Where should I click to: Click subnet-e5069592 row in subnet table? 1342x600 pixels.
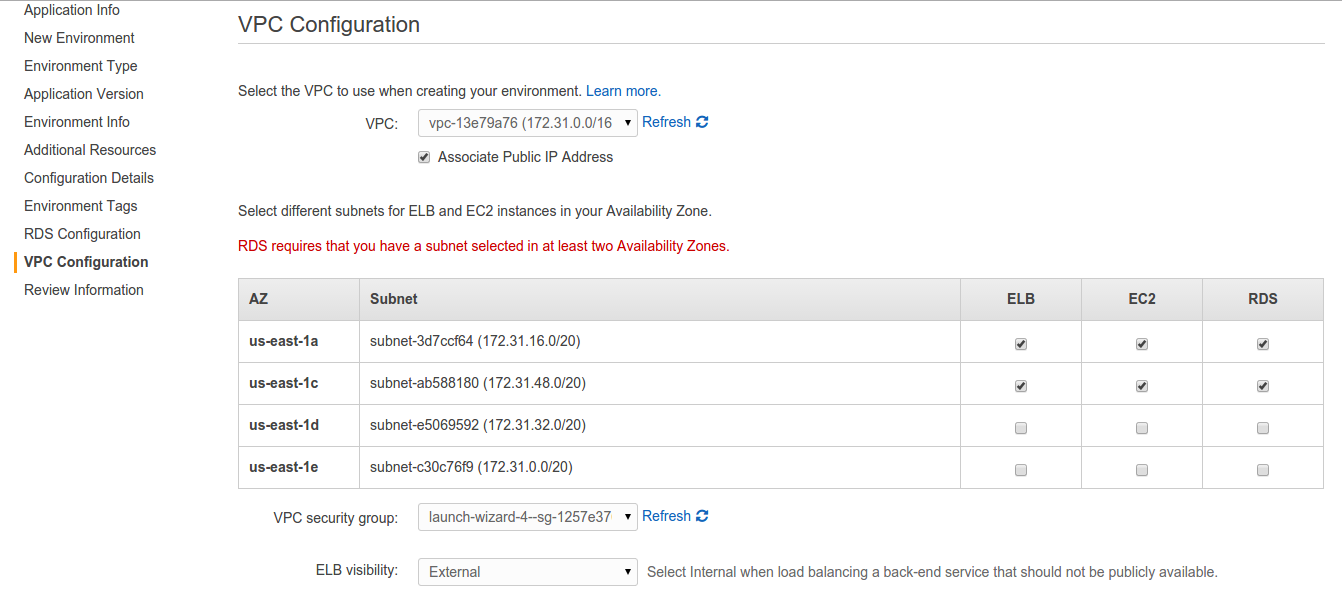click(x=477, y=425)
